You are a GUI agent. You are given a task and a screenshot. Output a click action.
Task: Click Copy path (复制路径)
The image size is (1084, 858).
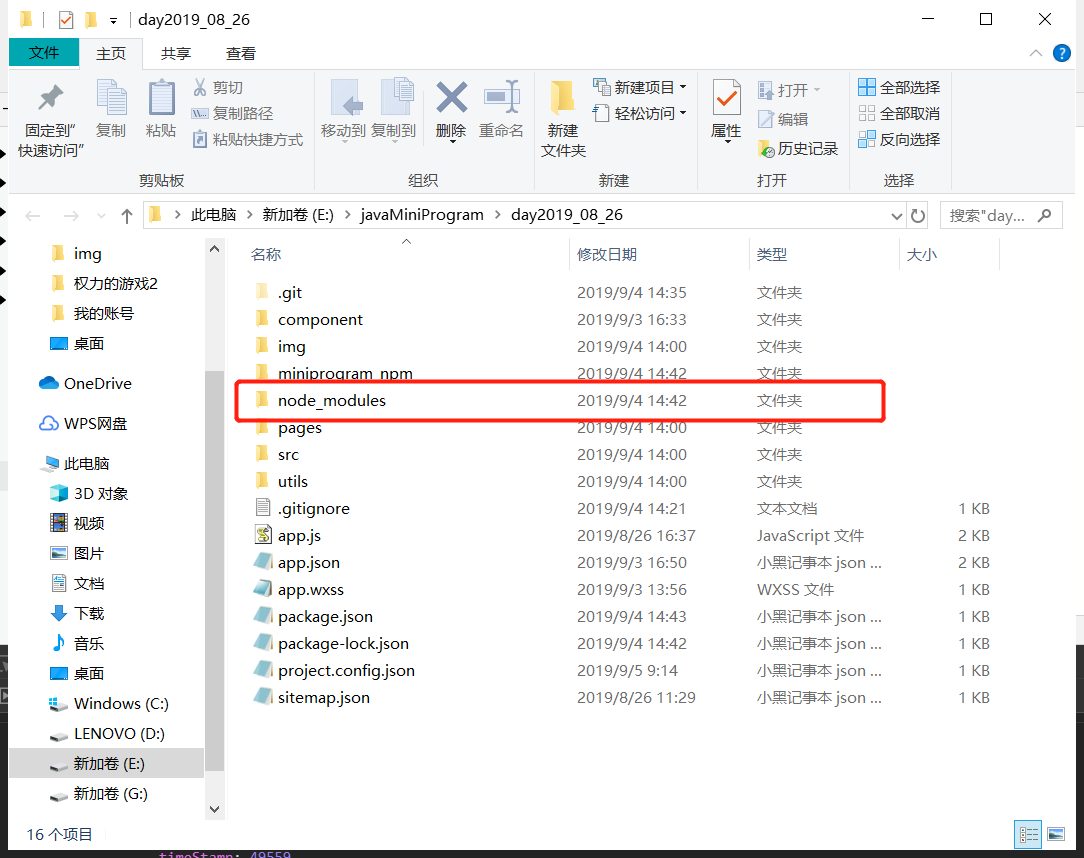(x=232, y=113)
